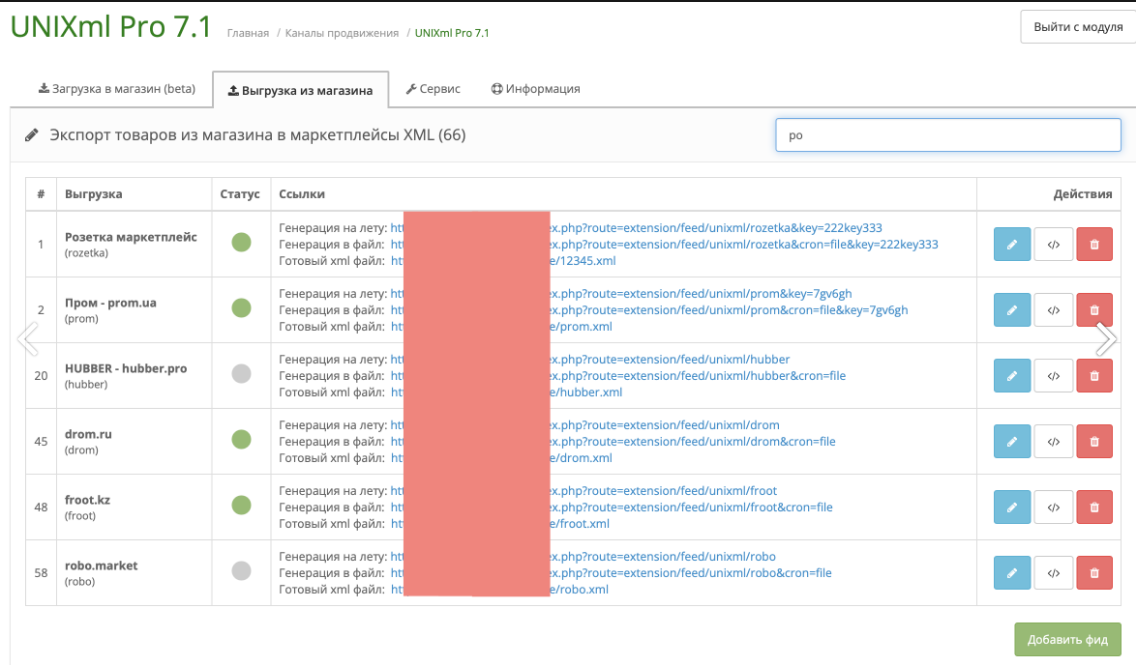Click Выйти с модуля button
Viewport: 1136px width, 665px height.
[x=1078, y=27]
